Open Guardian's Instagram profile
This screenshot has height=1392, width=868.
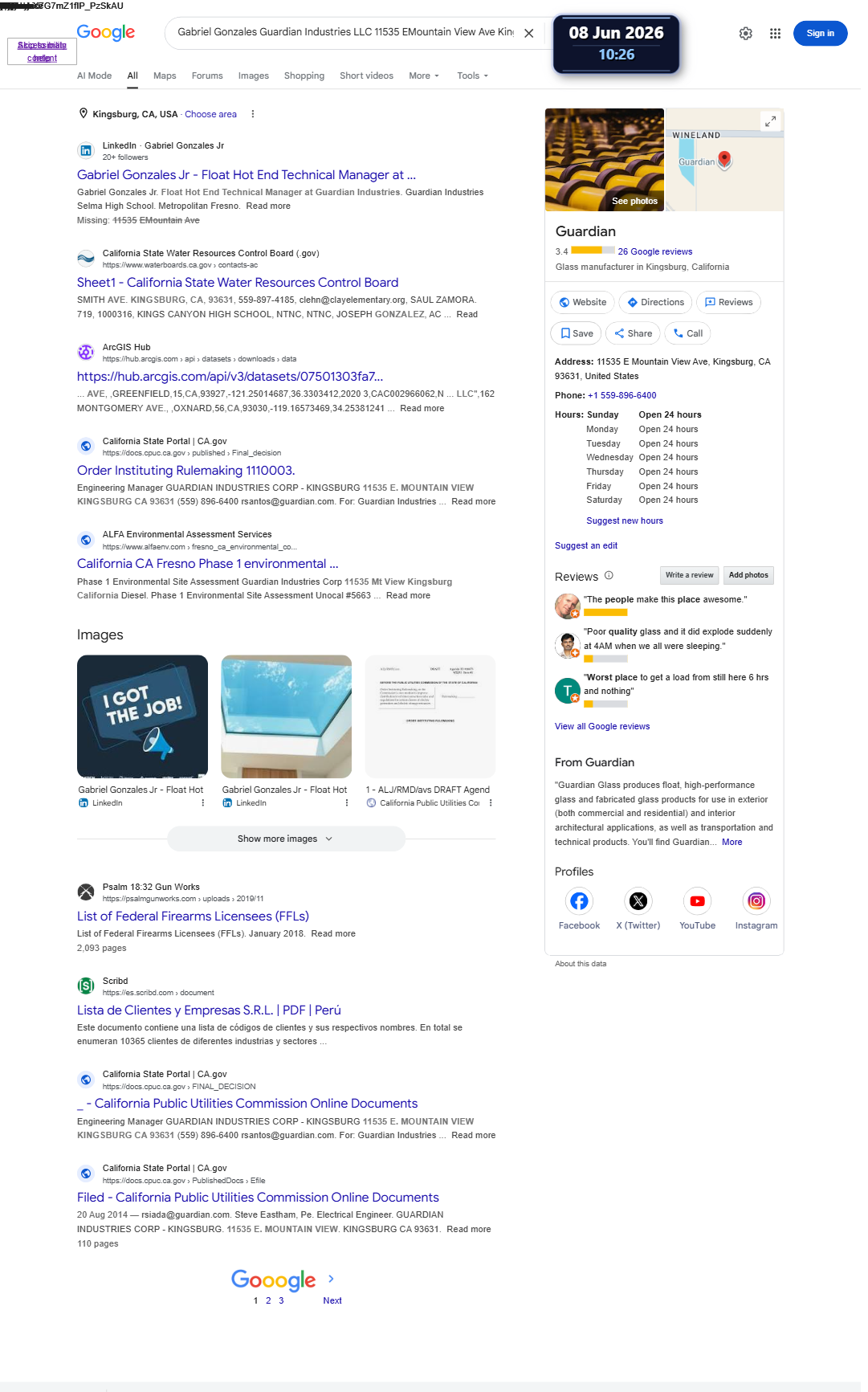tap(756, 901)
